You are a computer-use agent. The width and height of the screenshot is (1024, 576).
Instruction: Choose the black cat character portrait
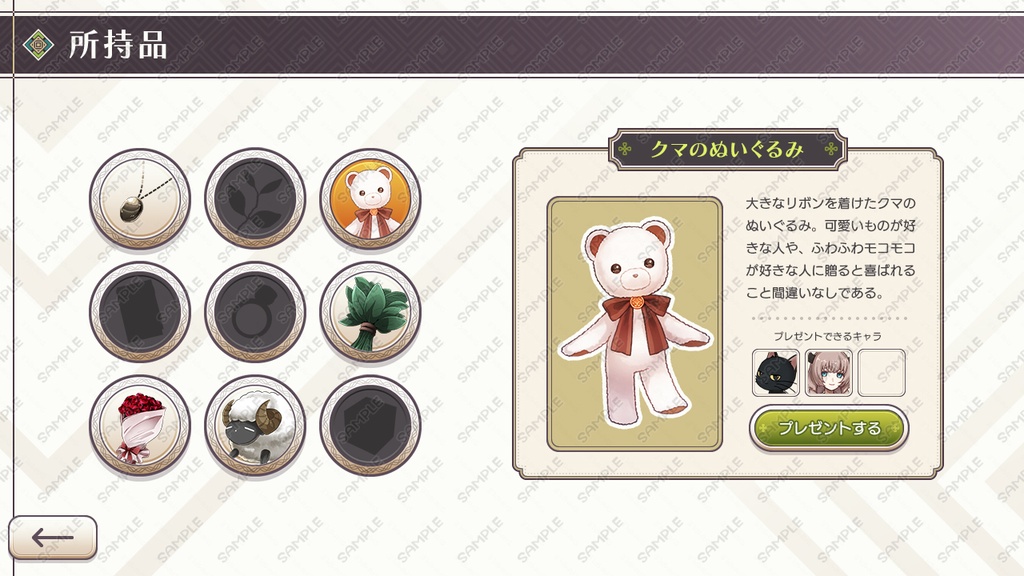[776, 373]
